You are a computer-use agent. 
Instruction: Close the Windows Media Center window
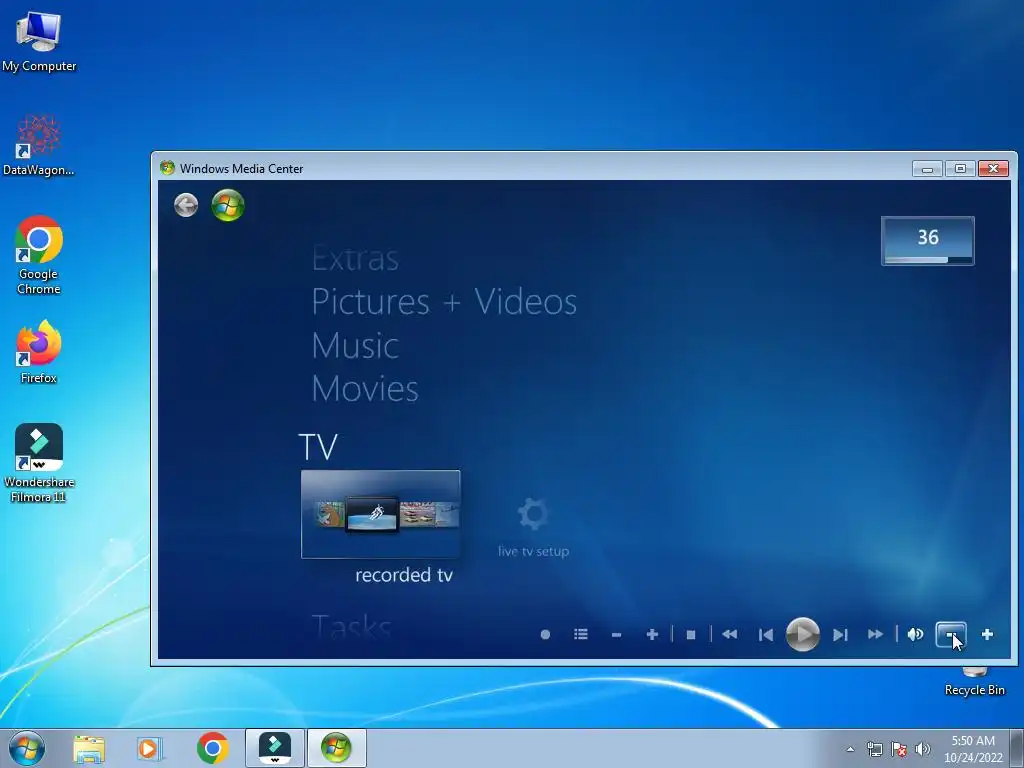point(993,168)
